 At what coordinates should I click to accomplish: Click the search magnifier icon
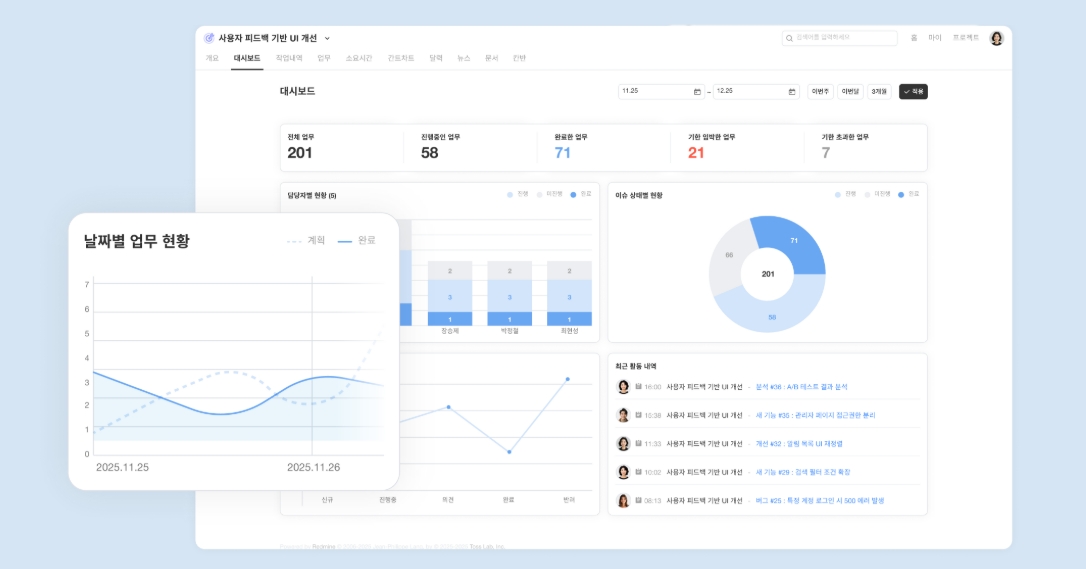790,38
